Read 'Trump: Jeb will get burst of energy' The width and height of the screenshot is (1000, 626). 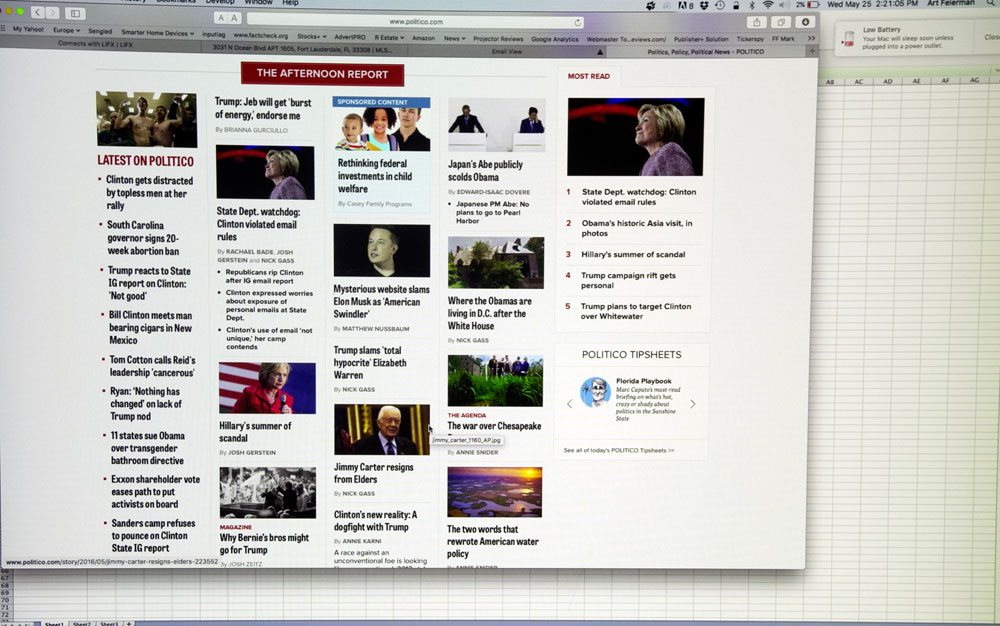[263, 109]
